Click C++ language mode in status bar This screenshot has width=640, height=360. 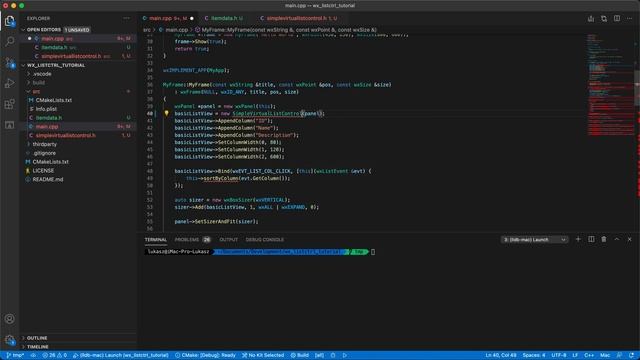[589, 355]
